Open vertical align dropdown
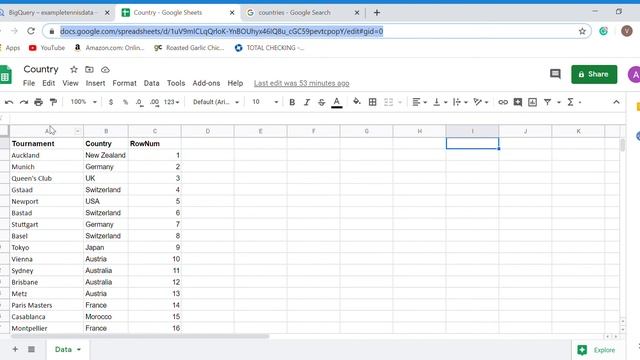The image size is (640, 360). coord(440,102)
